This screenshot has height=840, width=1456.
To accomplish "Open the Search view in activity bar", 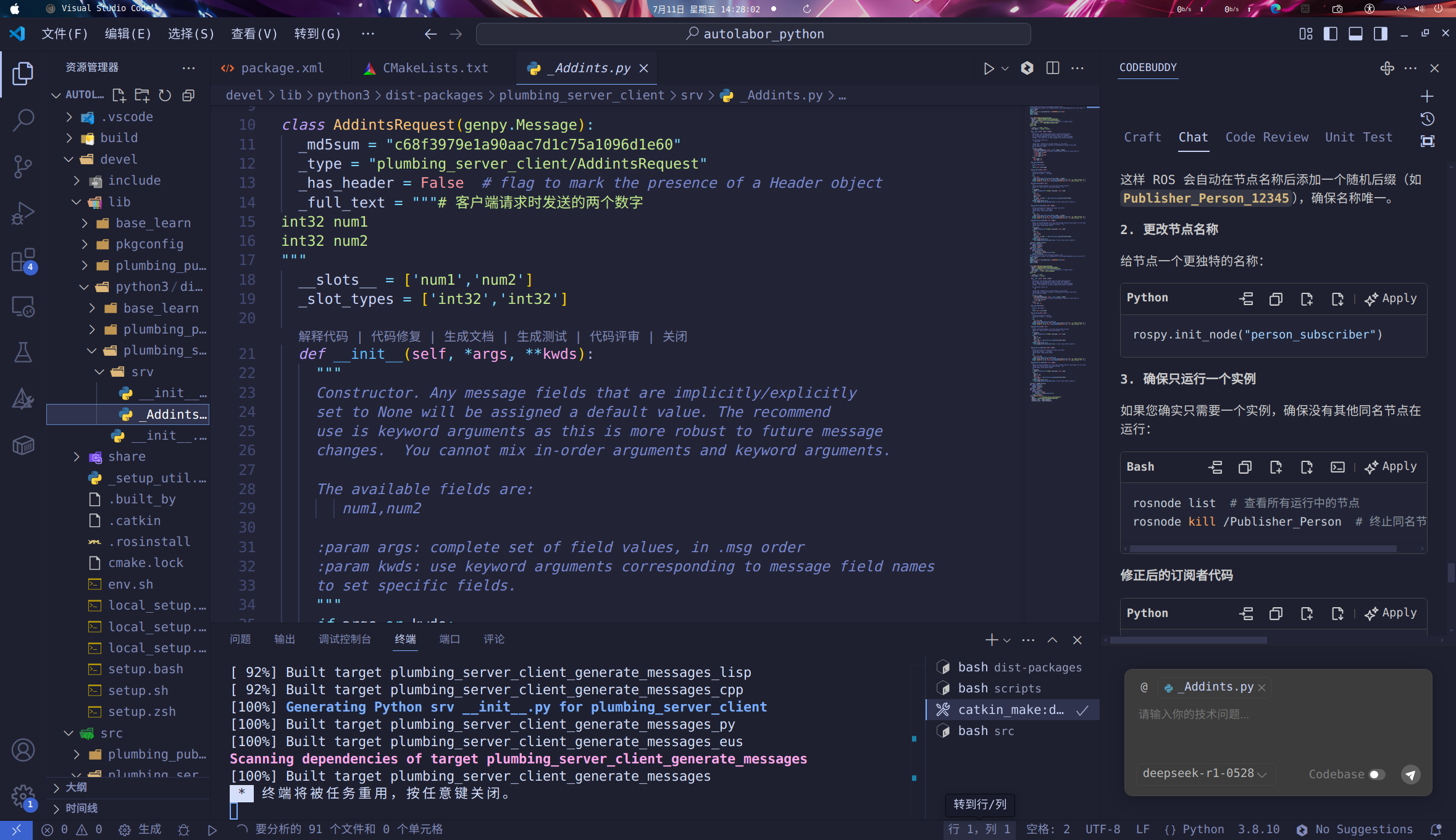I will tap(23, 120).
